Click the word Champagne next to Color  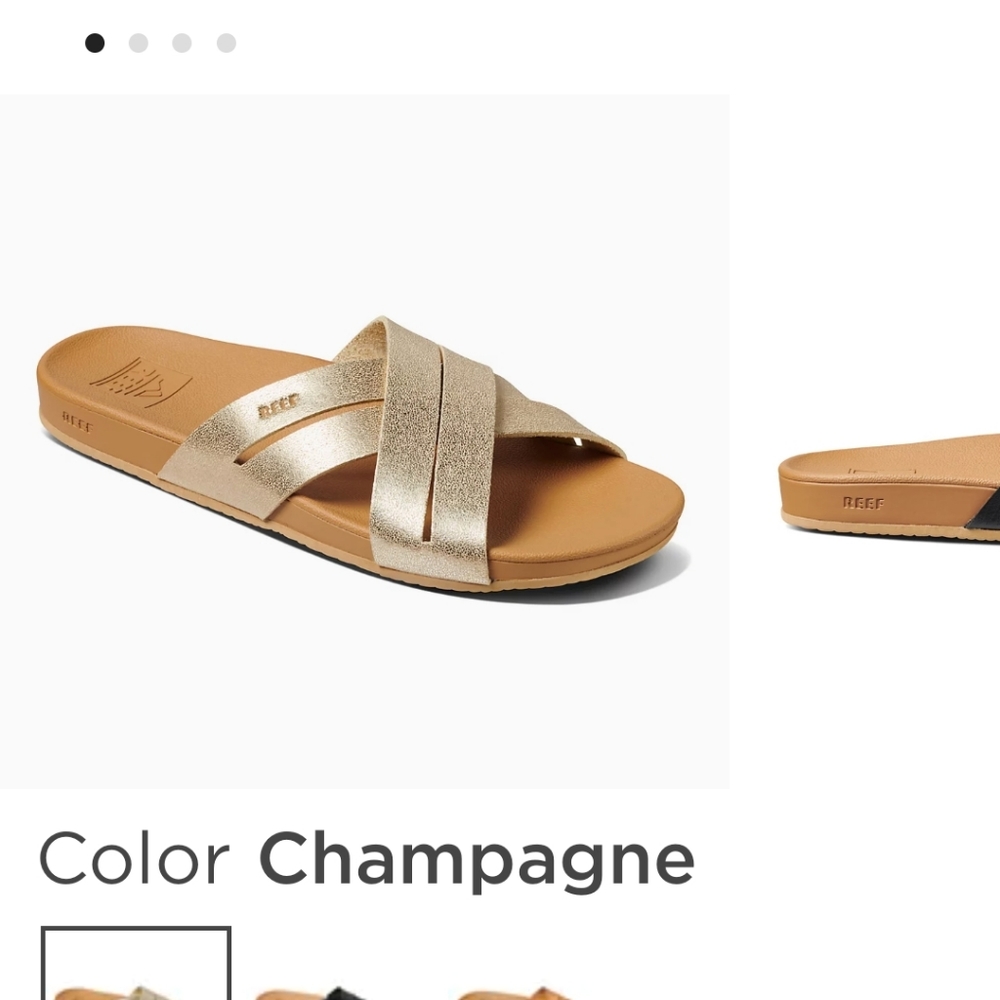pyautogui.click(x=473, y=857)
